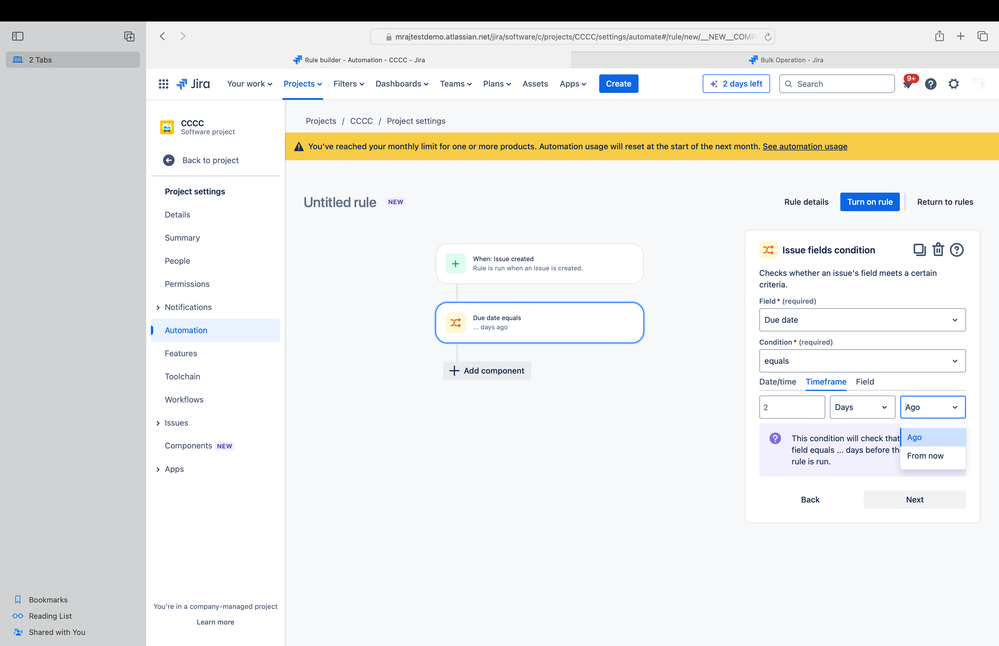Expand the Notifications sidebar section
Image resolution: width=999 pixels, height=646 pixels.
tap(158, 308)
